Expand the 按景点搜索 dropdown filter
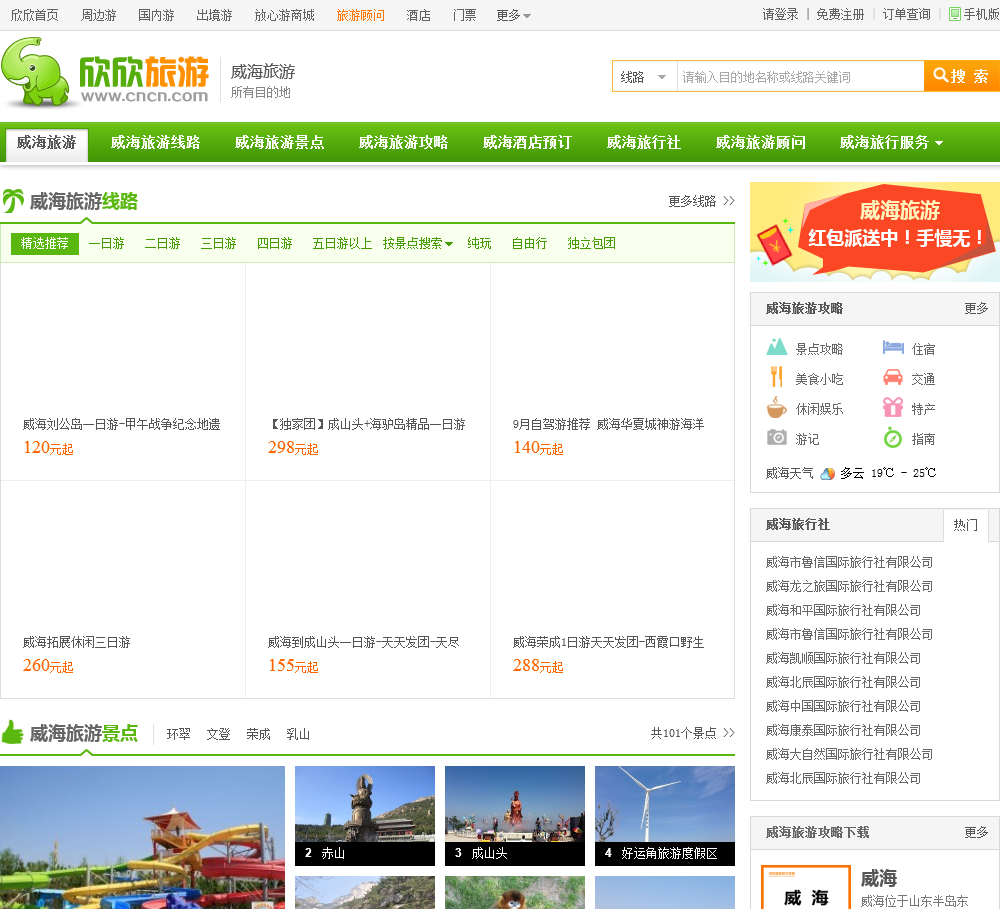This screenshot has width=1000, height=909. tap(418, 243)
